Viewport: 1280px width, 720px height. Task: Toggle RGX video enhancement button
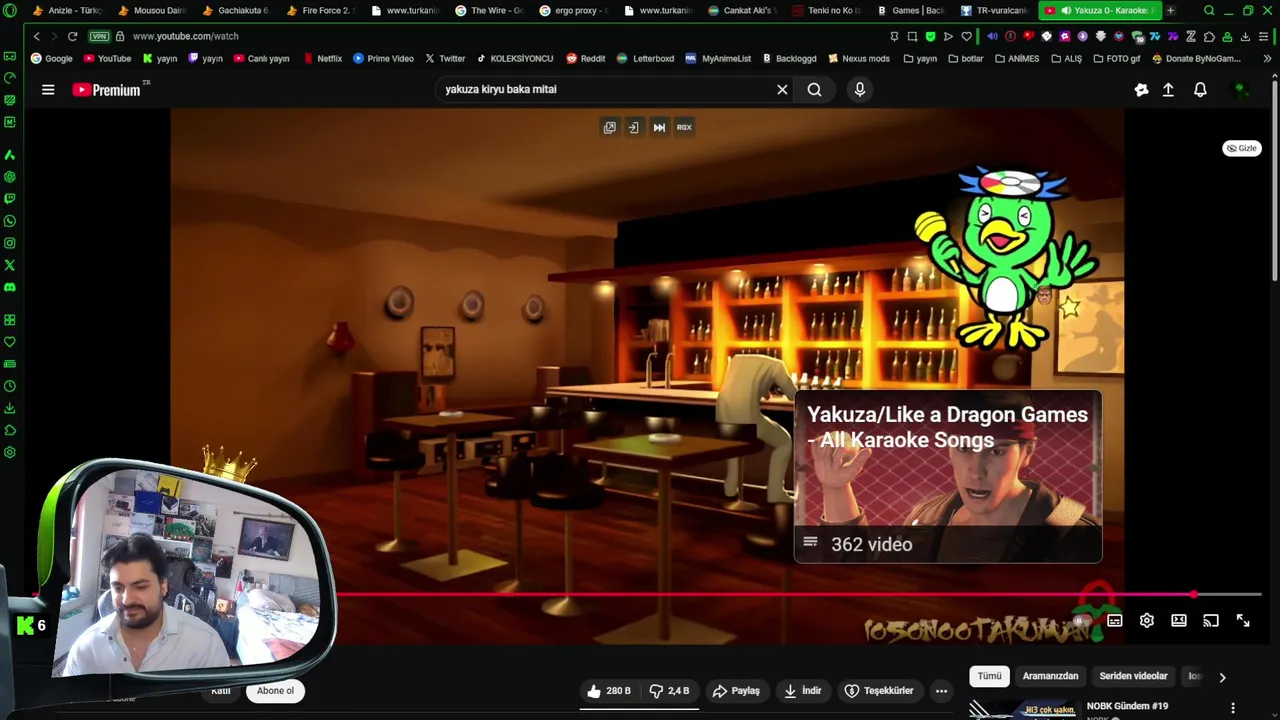click(684, 127)
